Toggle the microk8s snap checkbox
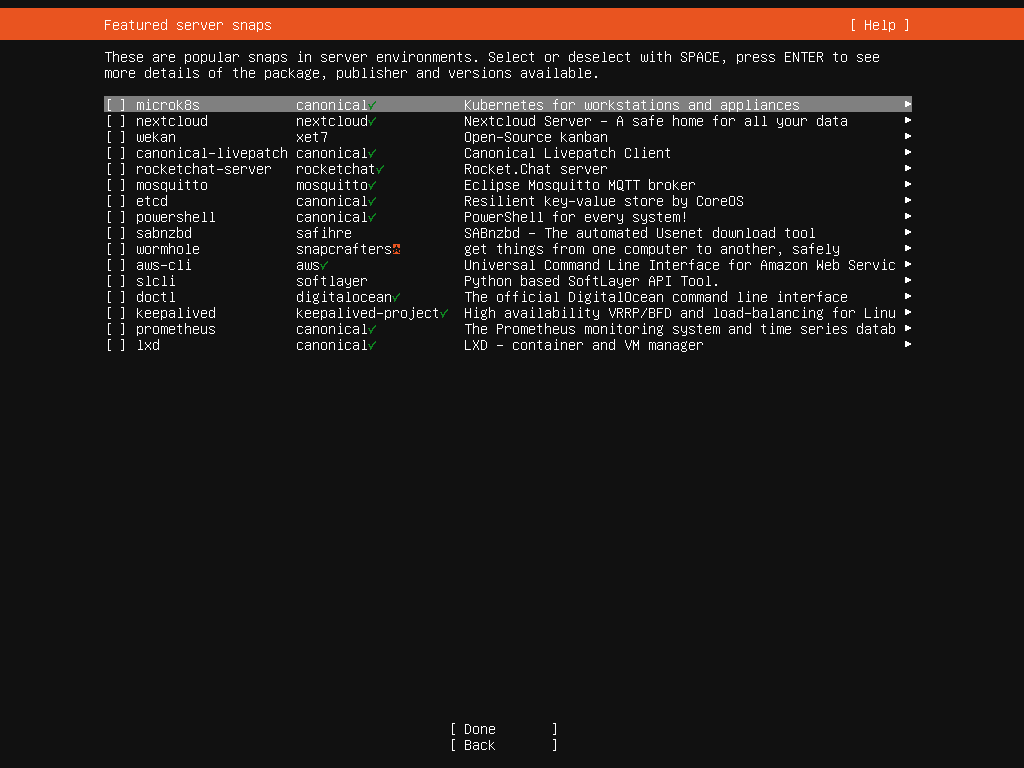The height and width of the screenshot is (768, 1024). (x=116, y=105)
